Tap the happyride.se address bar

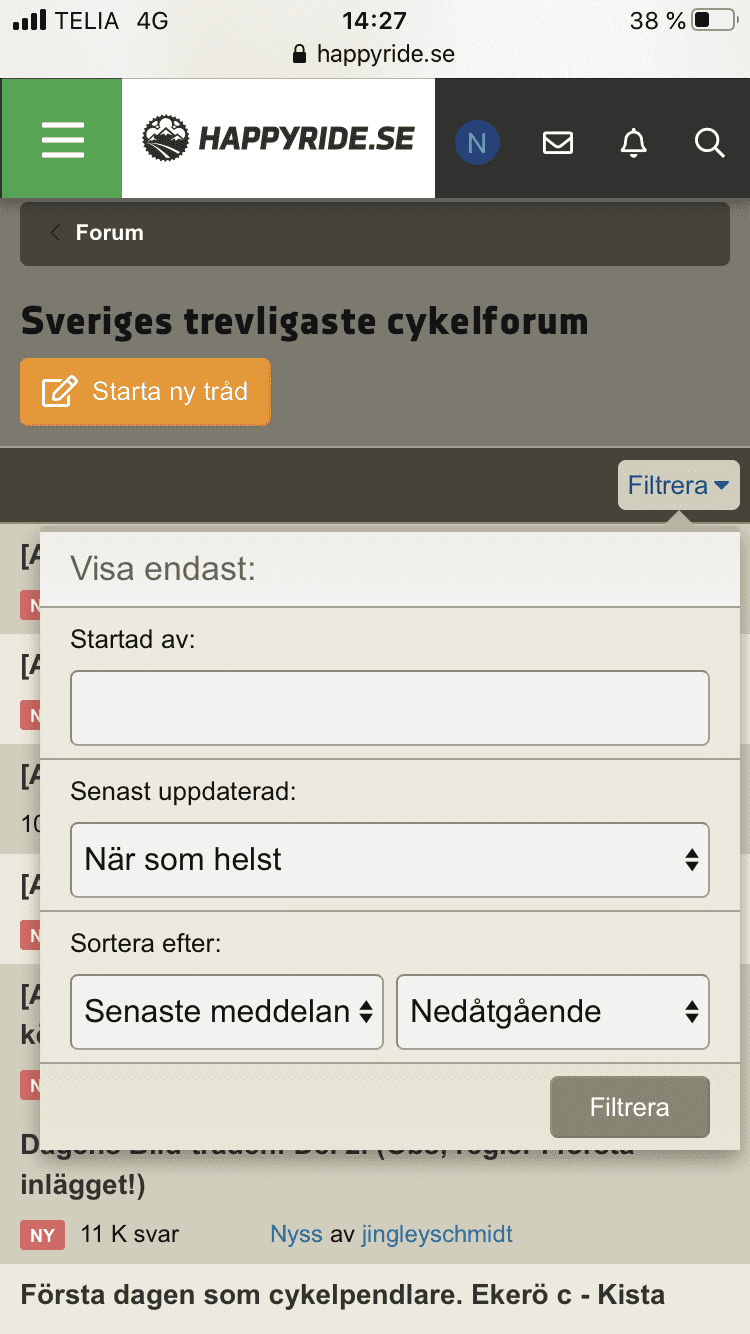pyautogui.click(x=375, y=54)
